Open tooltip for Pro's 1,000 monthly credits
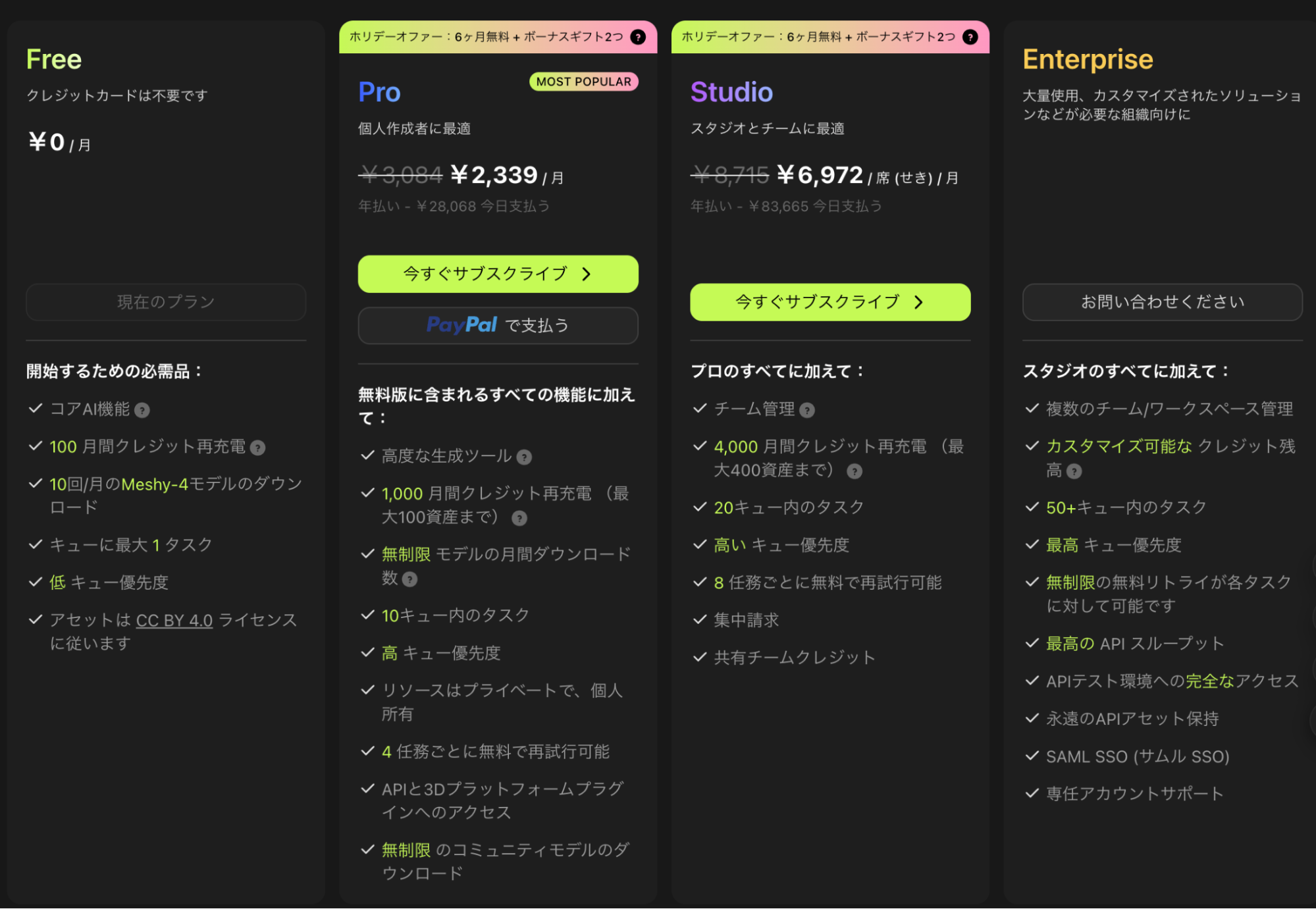1316x909 pixels. pos(519,519)
